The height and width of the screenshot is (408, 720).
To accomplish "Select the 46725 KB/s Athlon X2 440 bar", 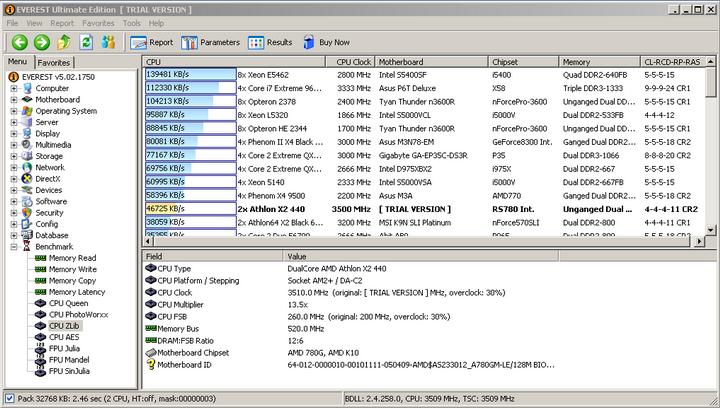I will click(x=191, y=209).
